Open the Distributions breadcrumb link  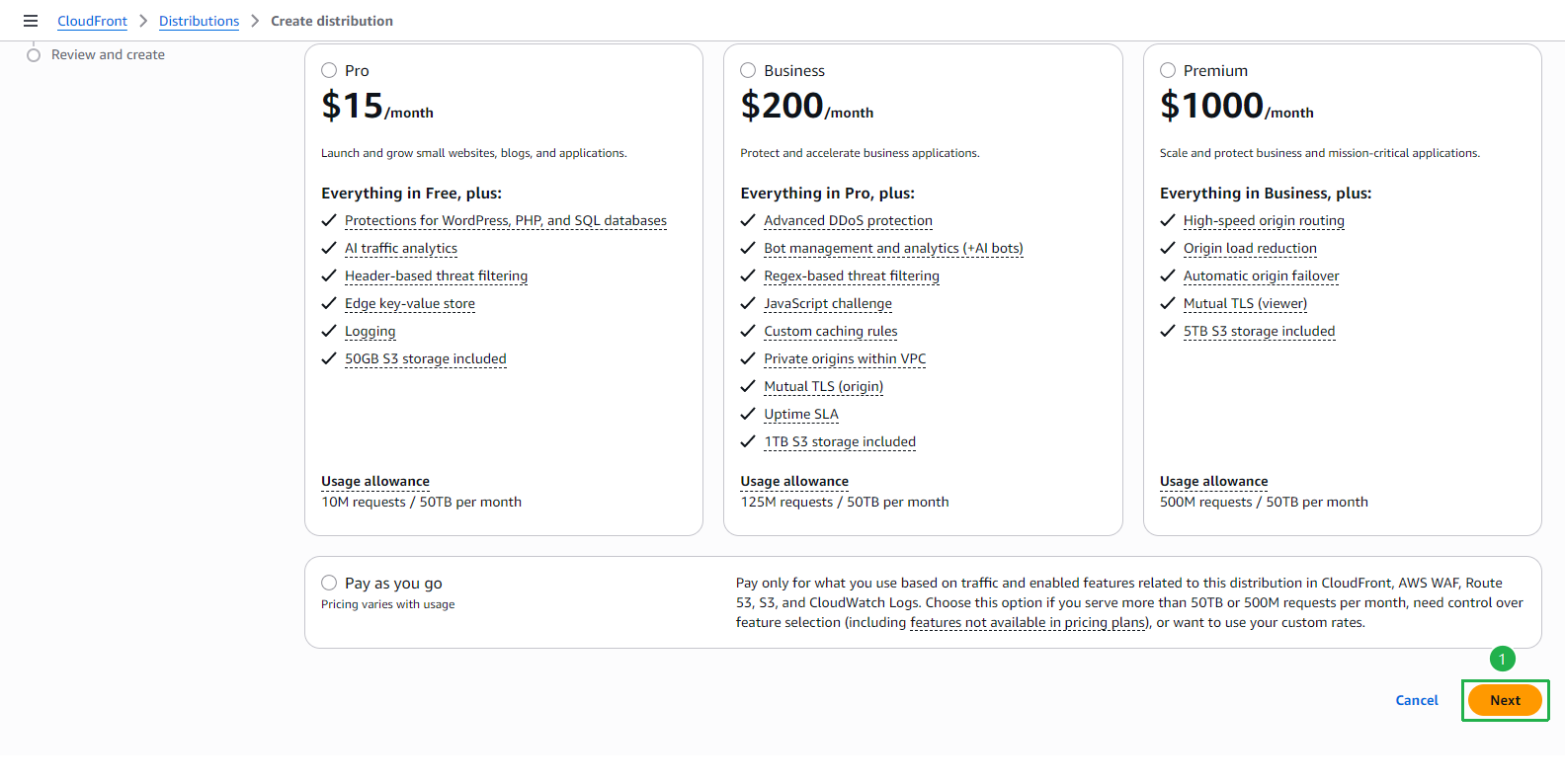[199, 21]
